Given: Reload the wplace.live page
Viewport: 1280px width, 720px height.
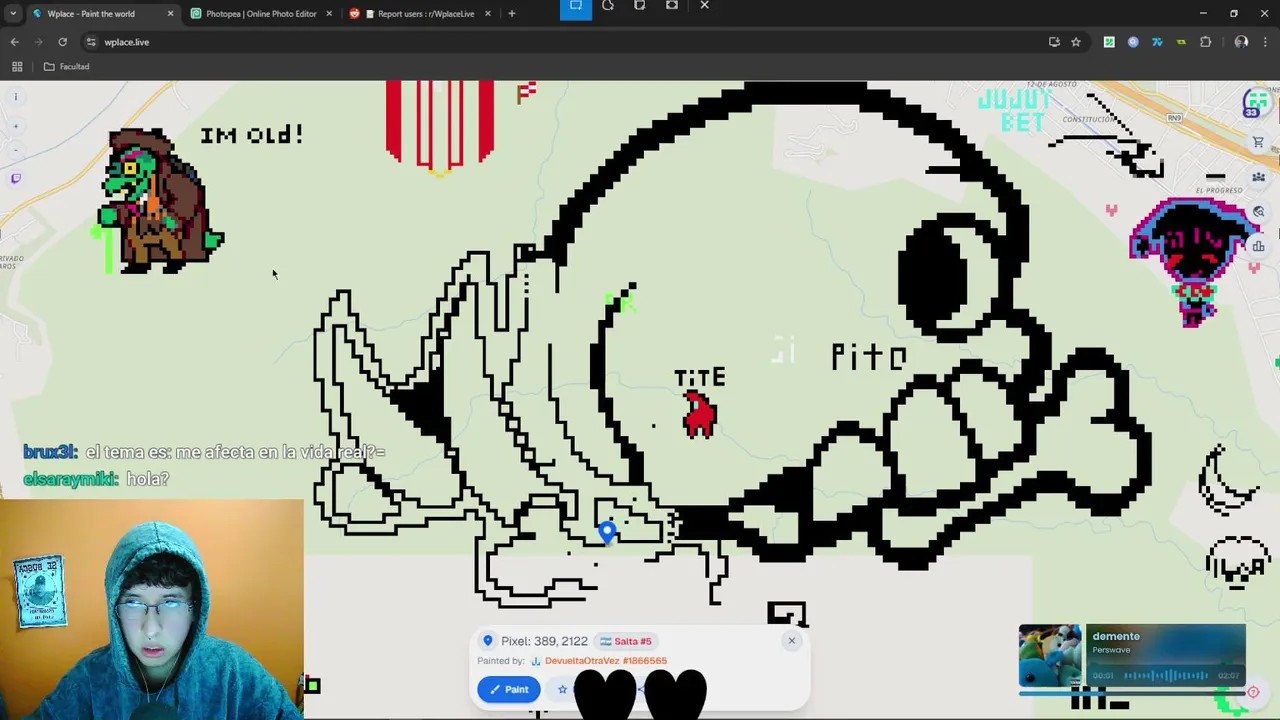Looking at the screenshot, I should (x=62, y=42).
